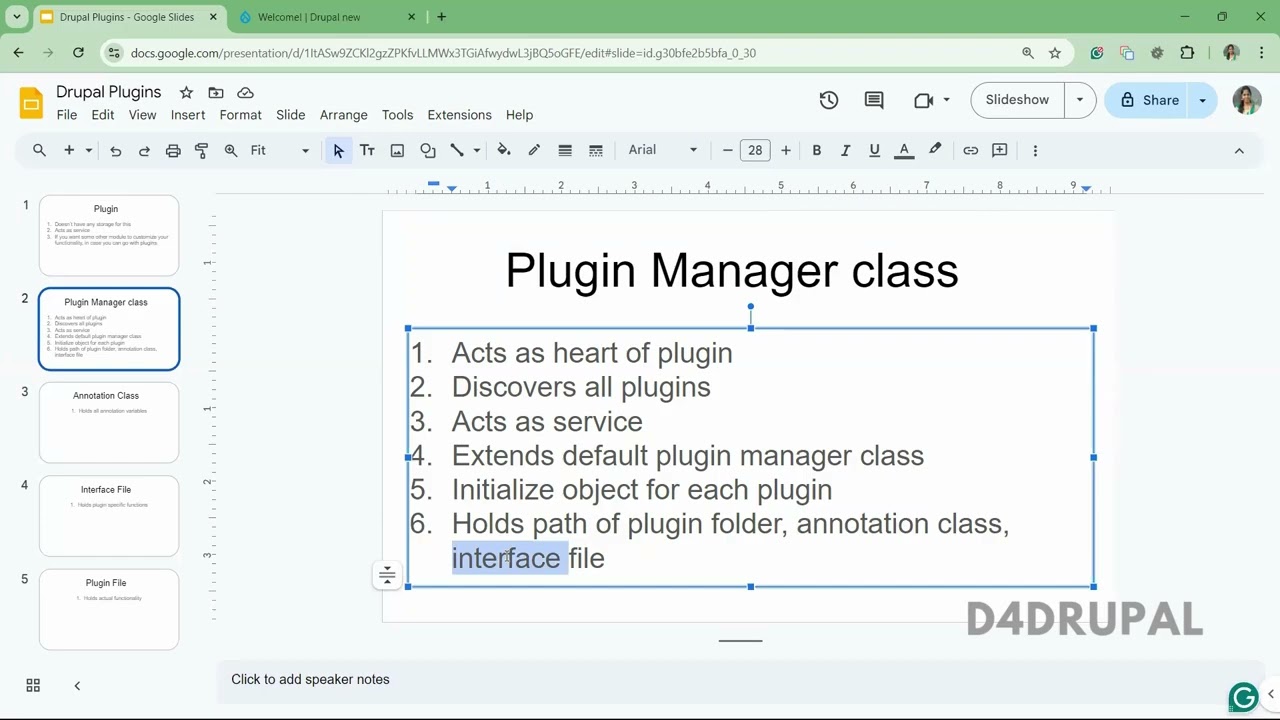Expand the Slideshow options dropdown arrow

click(1080, 100)
